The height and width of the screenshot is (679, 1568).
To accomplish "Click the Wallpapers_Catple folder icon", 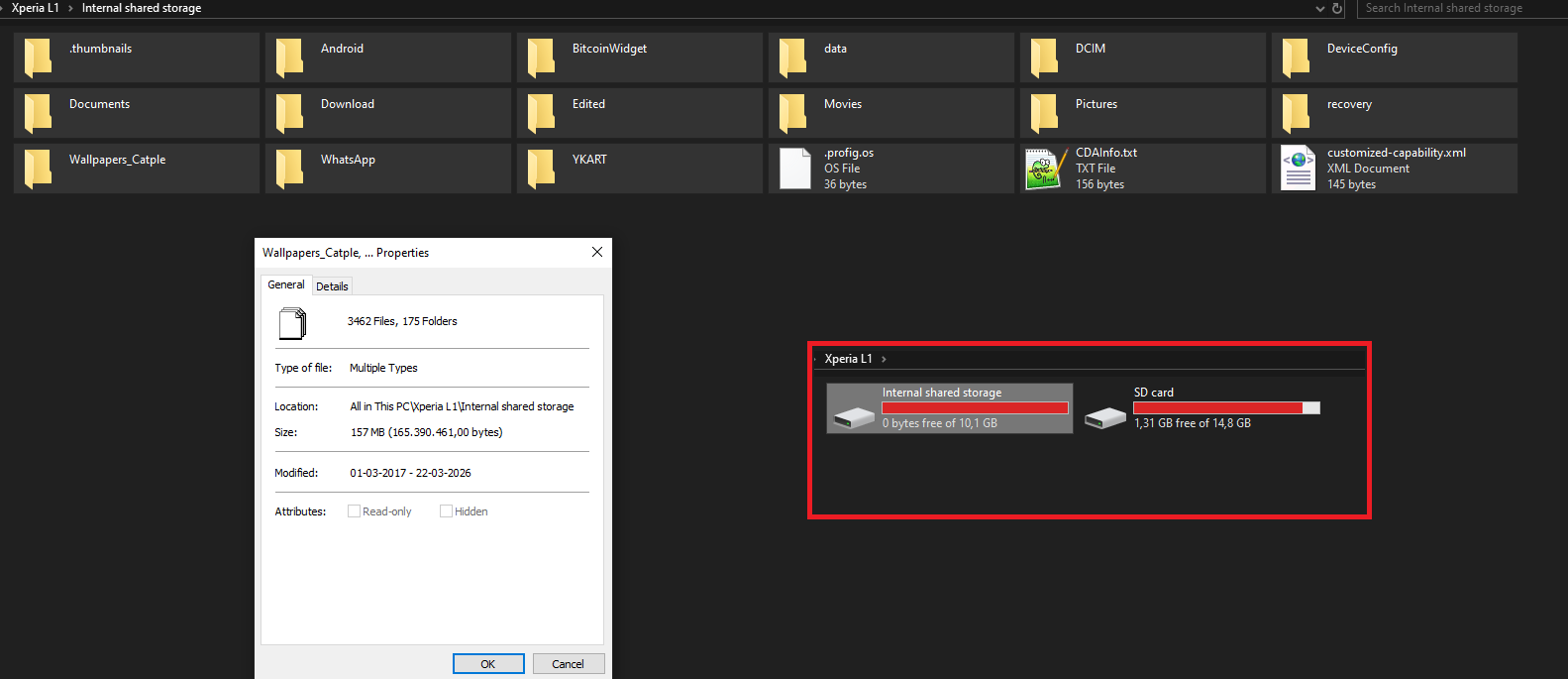I will [x=38, y=169].
